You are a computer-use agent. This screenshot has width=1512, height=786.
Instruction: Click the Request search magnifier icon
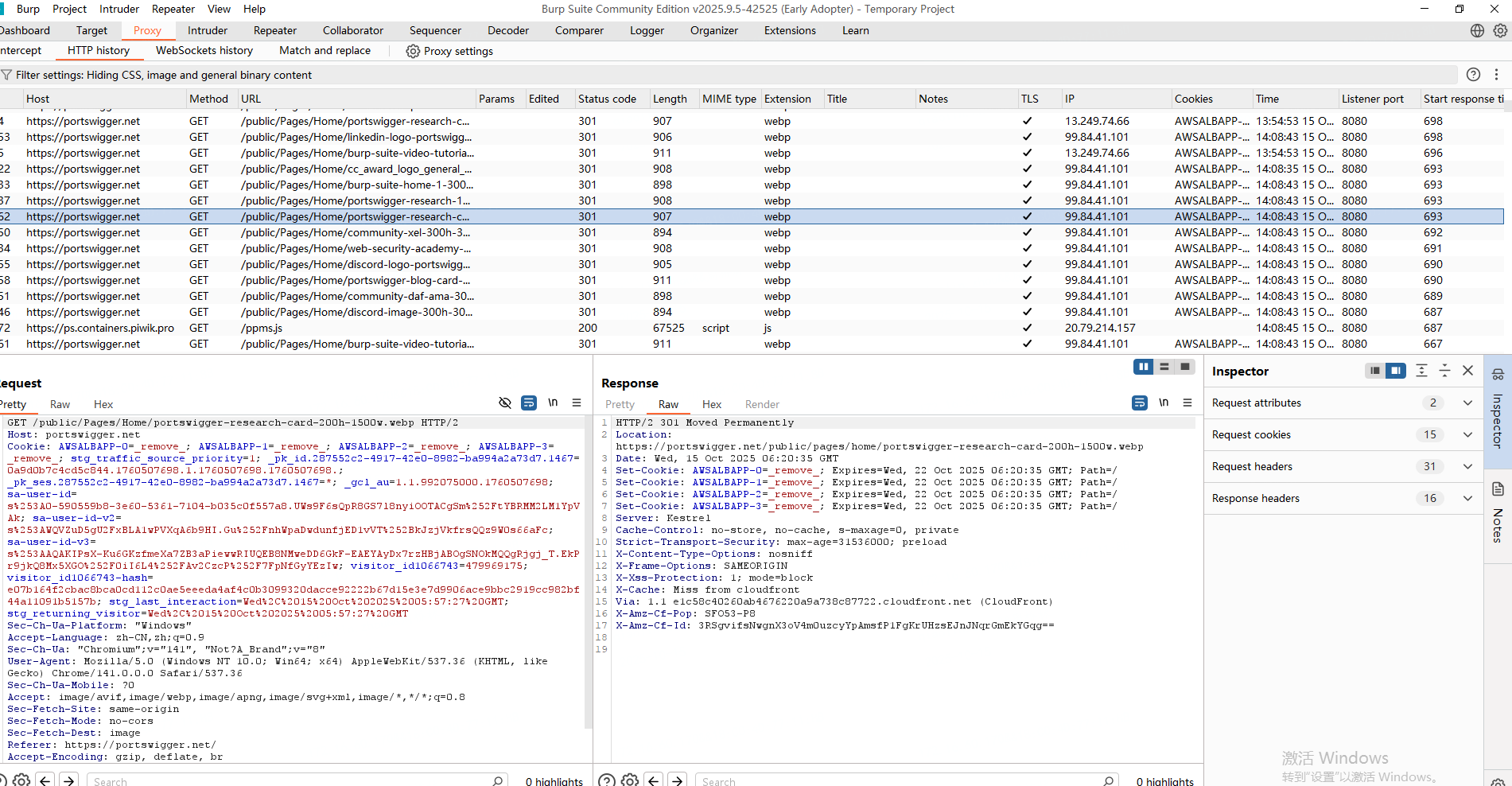(498, 780)
